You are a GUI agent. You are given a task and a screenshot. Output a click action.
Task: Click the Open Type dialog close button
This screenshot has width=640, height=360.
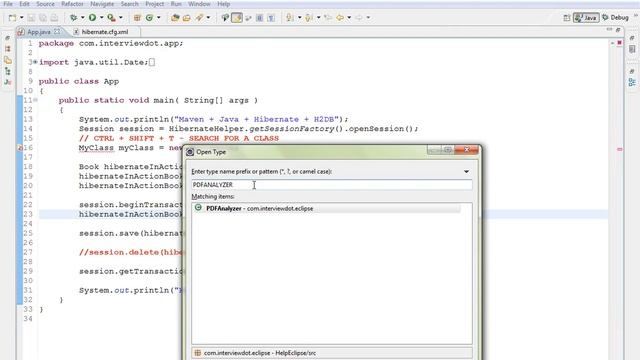(x=466, y=150)
